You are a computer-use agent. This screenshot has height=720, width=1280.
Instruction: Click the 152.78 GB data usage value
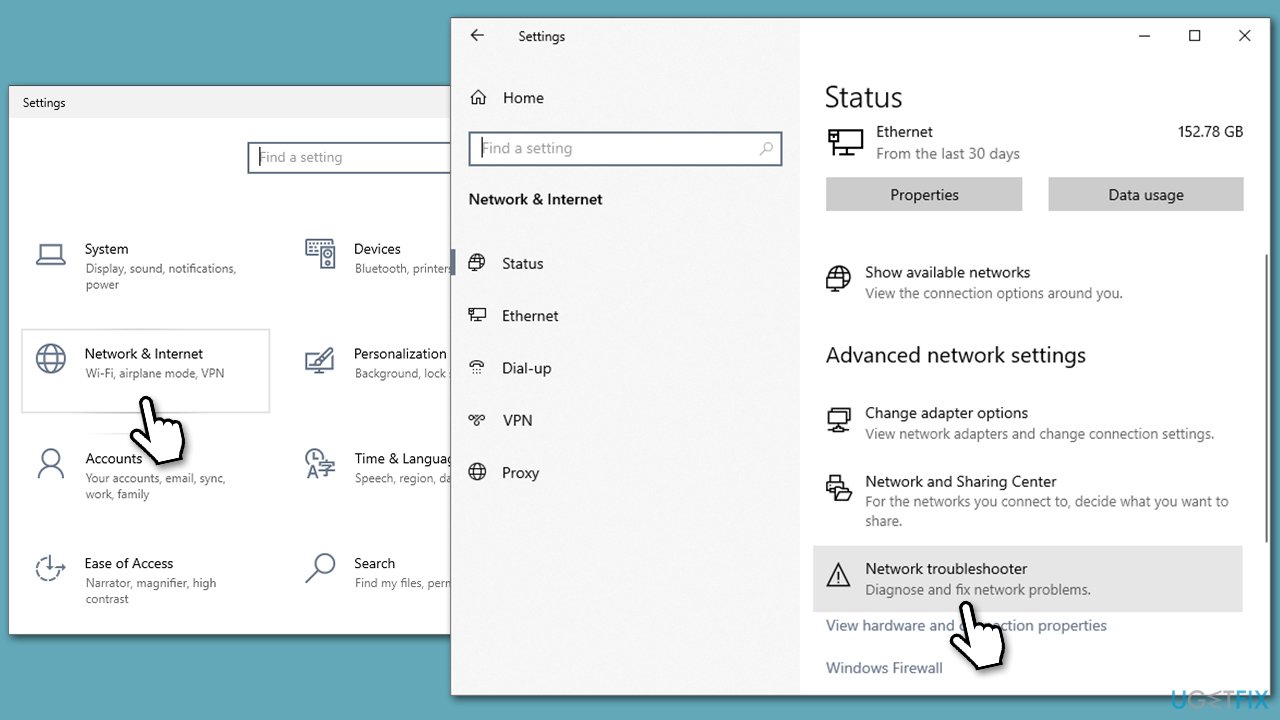(x=1210, y=131)
